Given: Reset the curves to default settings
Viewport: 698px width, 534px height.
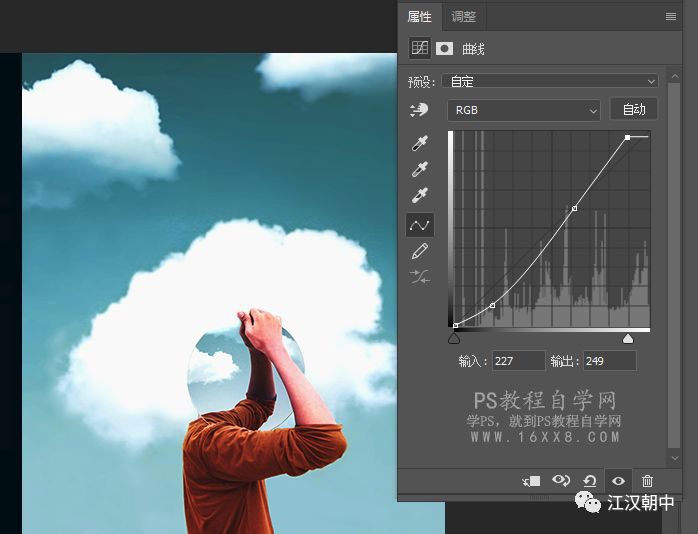Looking at the screenshot, I should (x=590, y=481).
